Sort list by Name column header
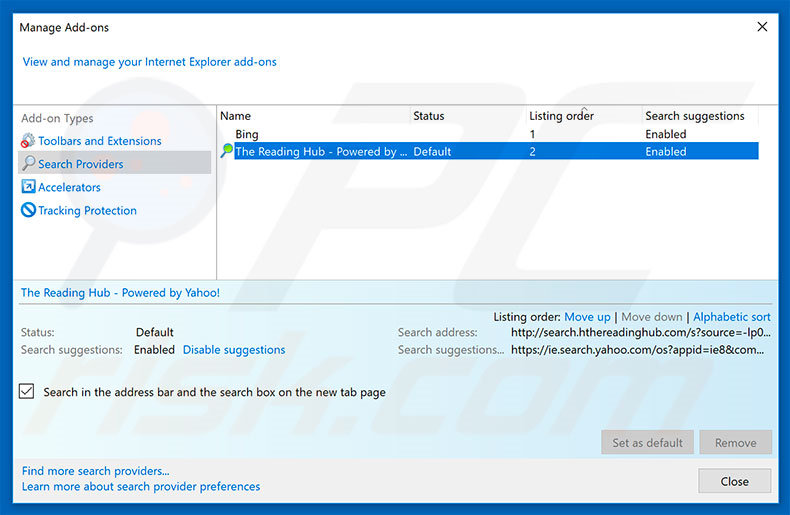Viewport: 790px width, 515px height. (x=313, y=116)
